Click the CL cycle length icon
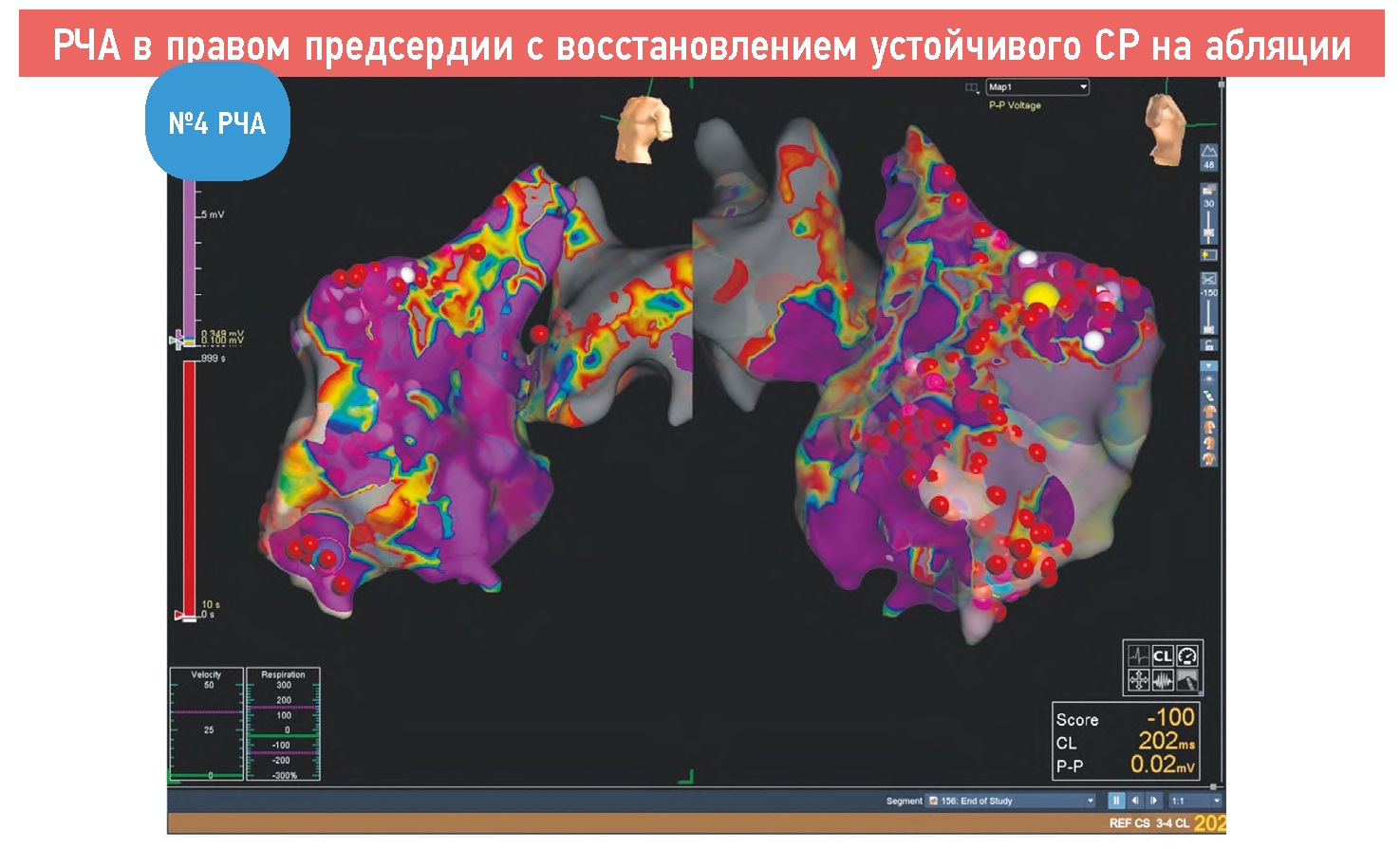This screenshot has width=1400, height=849. coord(1163,655)
